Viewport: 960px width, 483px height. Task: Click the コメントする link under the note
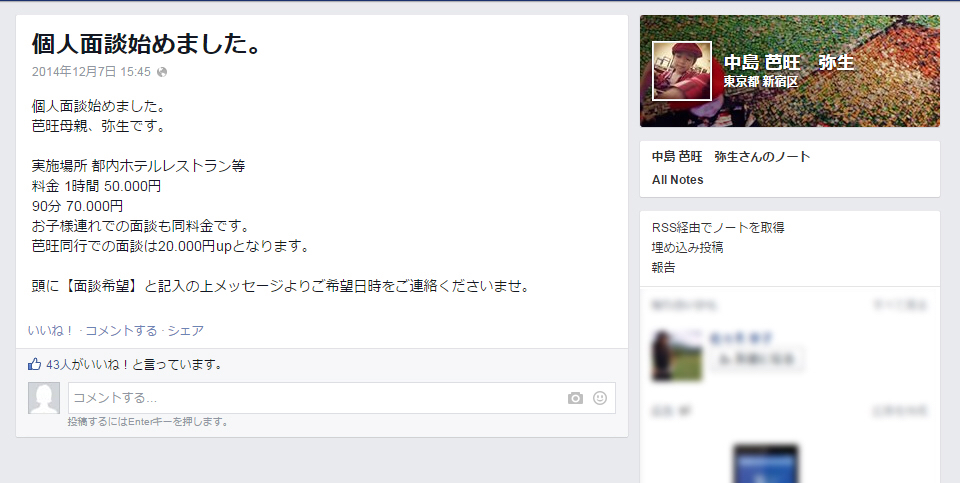tap(121, 331)
